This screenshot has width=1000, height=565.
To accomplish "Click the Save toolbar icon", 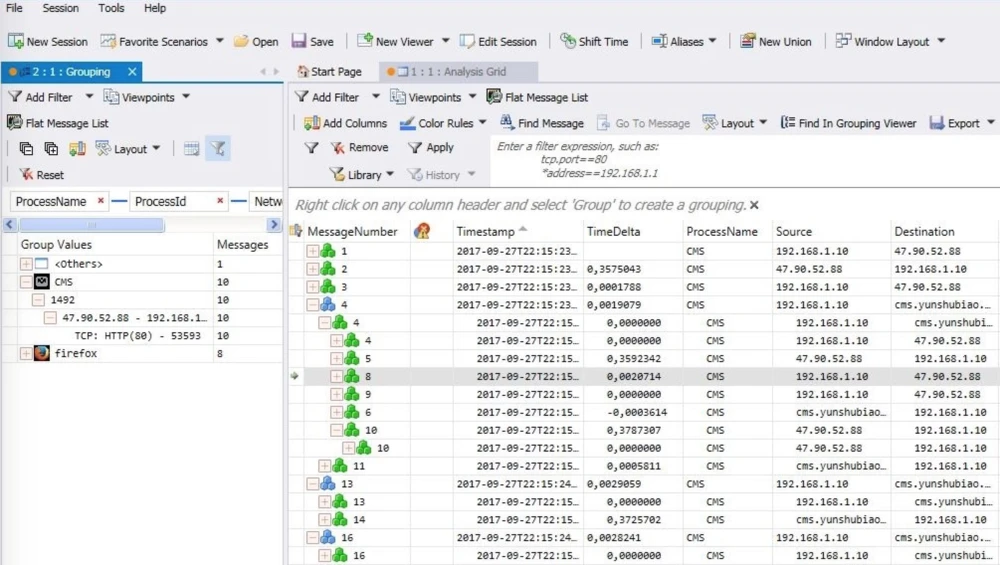I will pos(299,42).
